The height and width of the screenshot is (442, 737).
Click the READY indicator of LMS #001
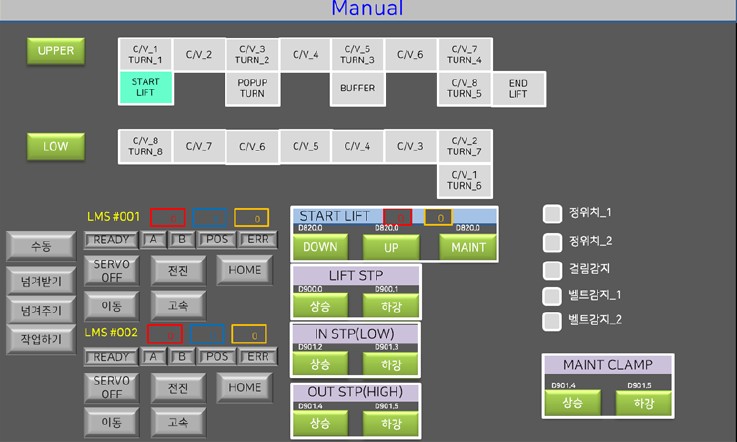(111, 240)
